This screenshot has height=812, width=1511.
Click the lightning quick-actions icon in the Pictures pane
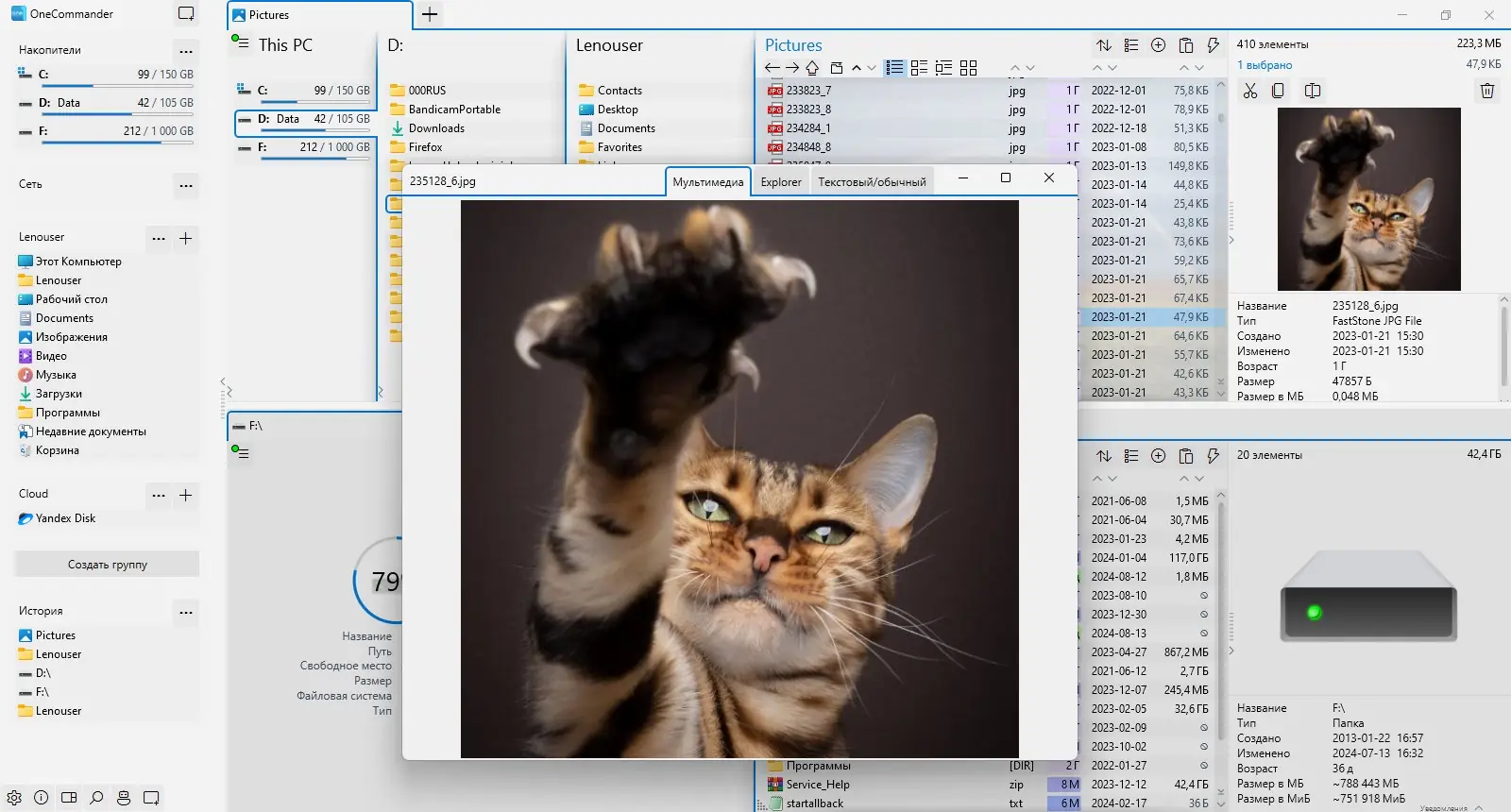pos(1214,45)
